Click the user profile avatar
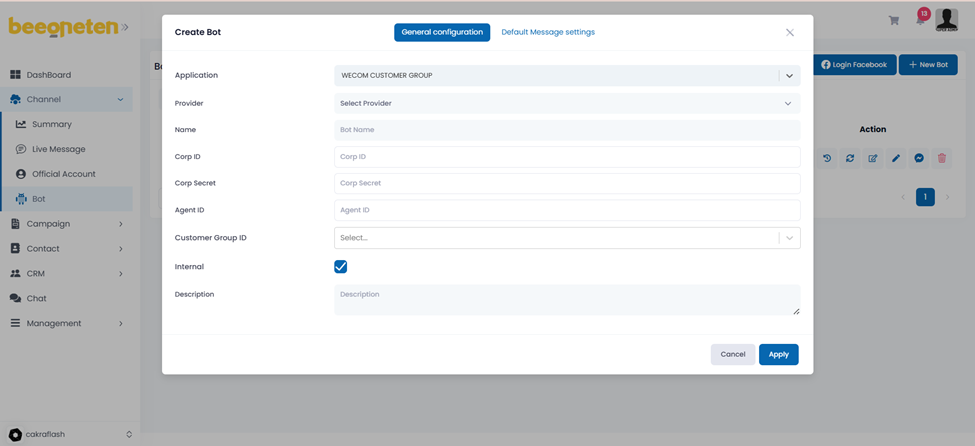975x446 pixels. coord(946,20)
